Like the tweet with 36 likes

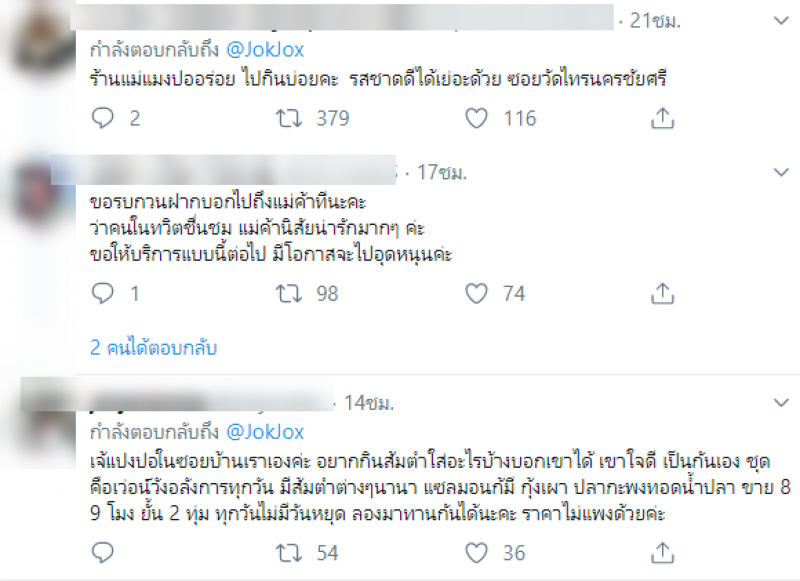(x=475, y=553)
